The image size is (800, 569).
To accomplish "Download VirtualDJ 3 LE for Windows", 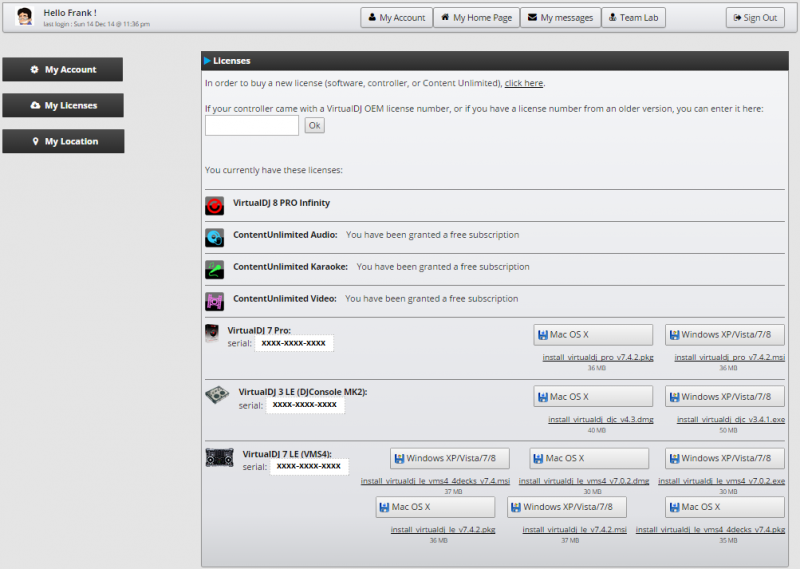I will (x=724, y=397).
